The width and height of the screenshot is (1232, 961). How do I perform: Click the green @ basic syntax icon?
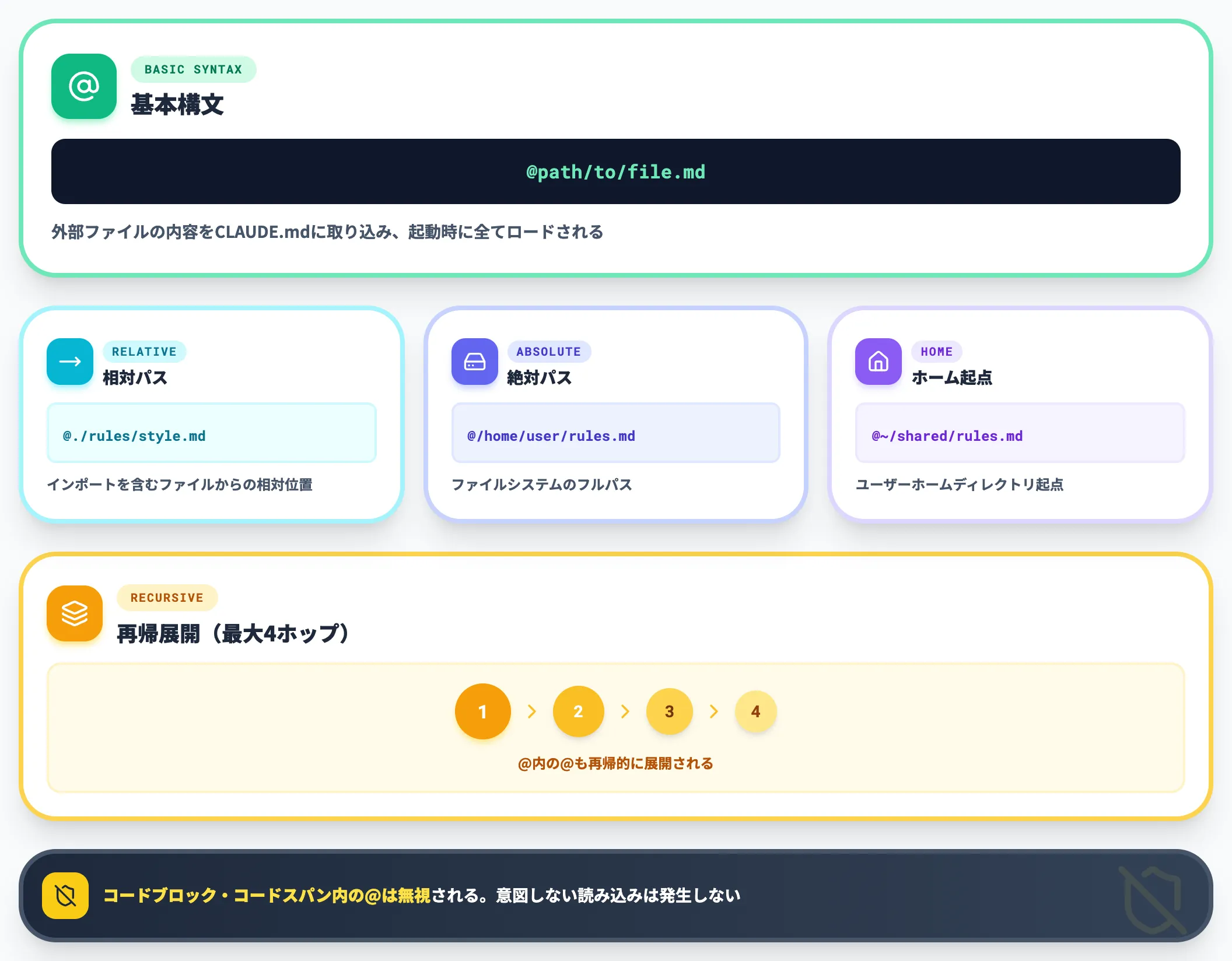[x=84, y=86]
